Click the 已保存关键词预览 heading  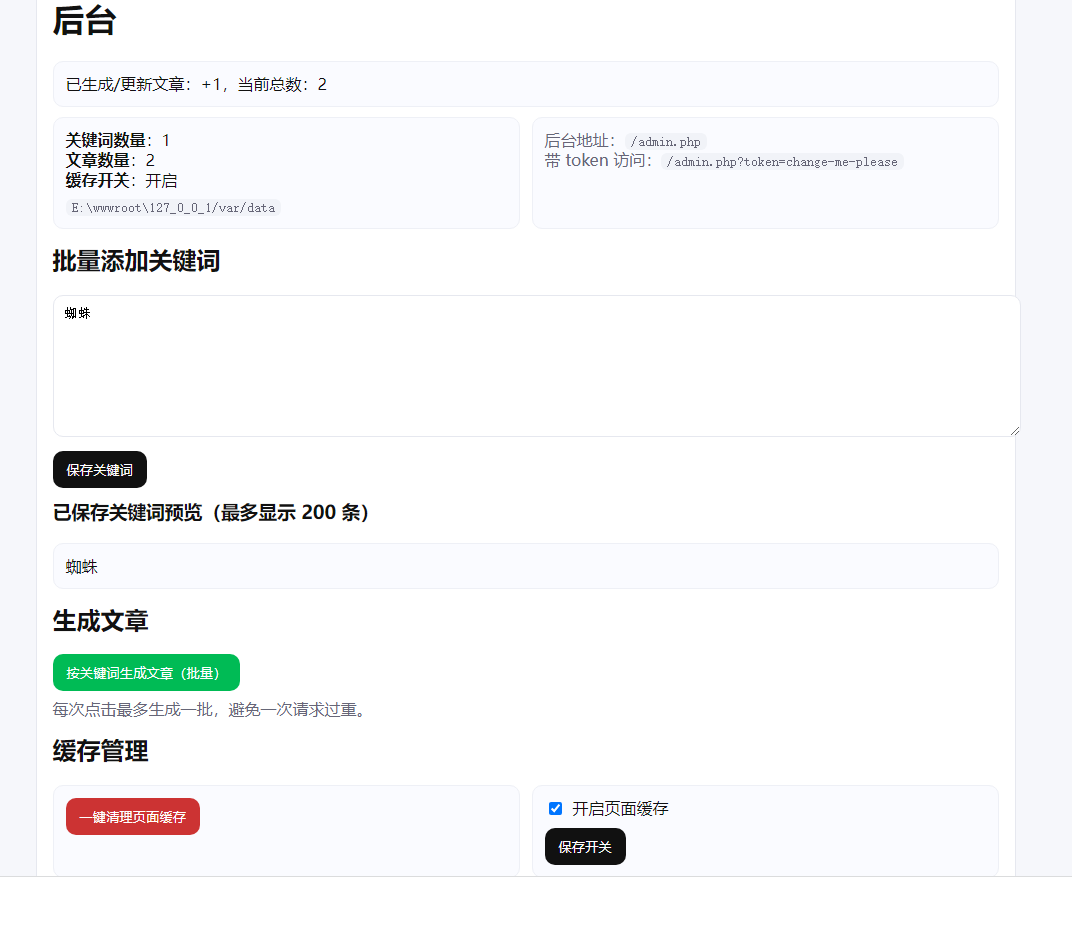tap(214, 513)
